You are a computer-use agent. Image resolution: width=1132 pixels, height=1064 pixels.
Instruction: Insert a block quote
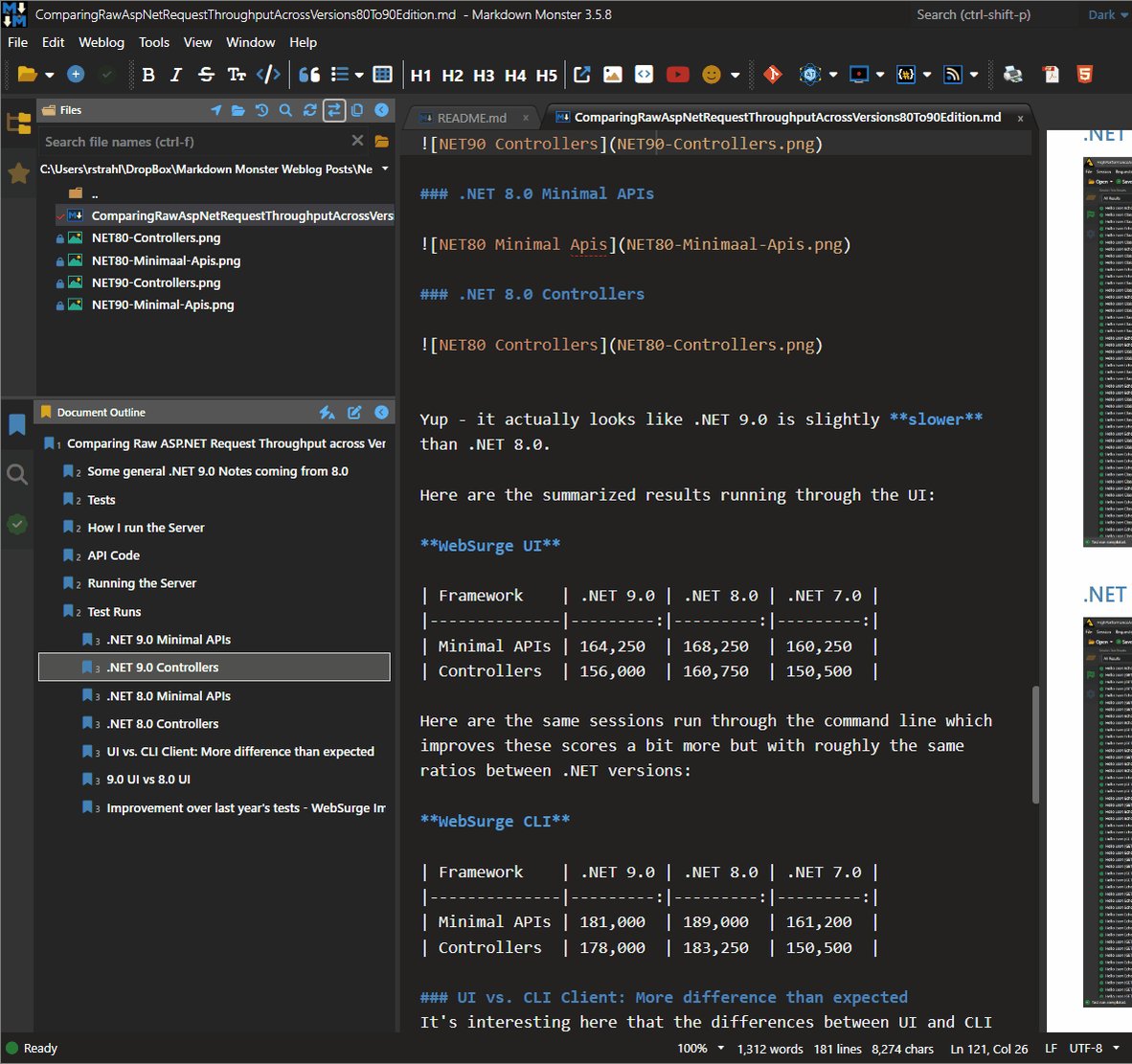pos(309,75)
